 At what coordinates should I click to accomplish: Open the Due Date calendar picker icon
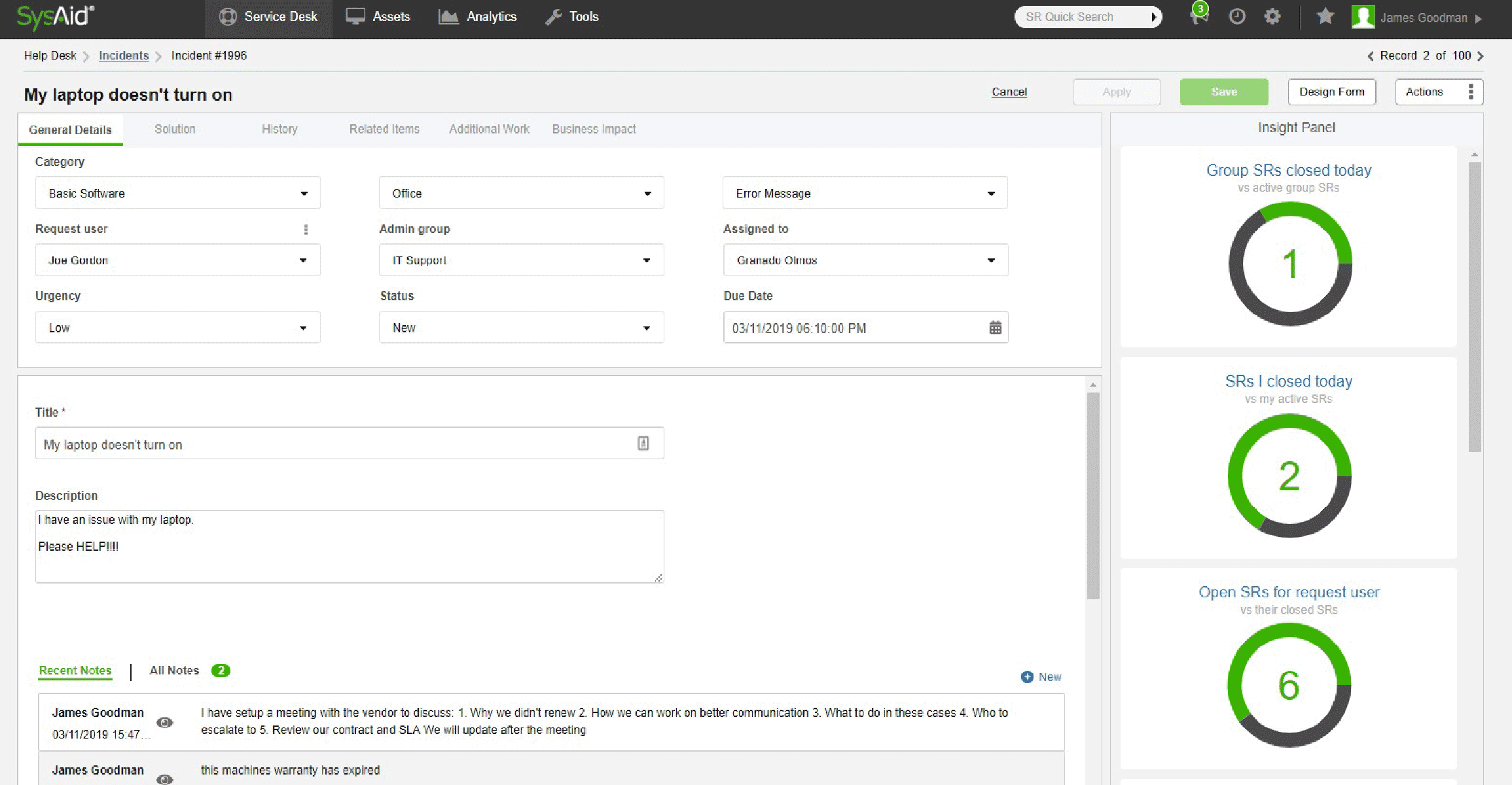pyautogui.click(x=995, y=328)
